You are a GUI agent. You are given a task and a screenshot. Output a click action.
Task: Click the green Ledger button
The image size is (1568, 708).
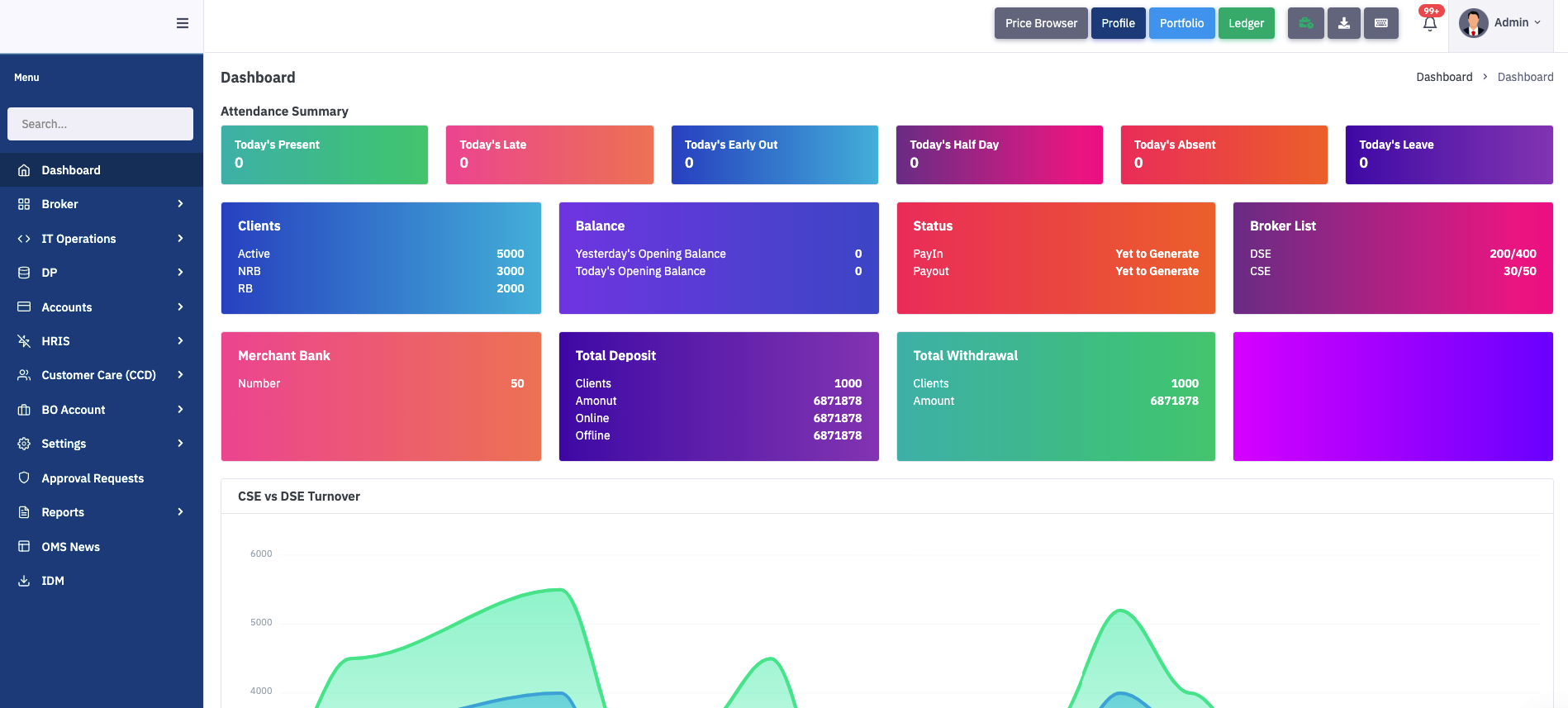pos(1246,23)
